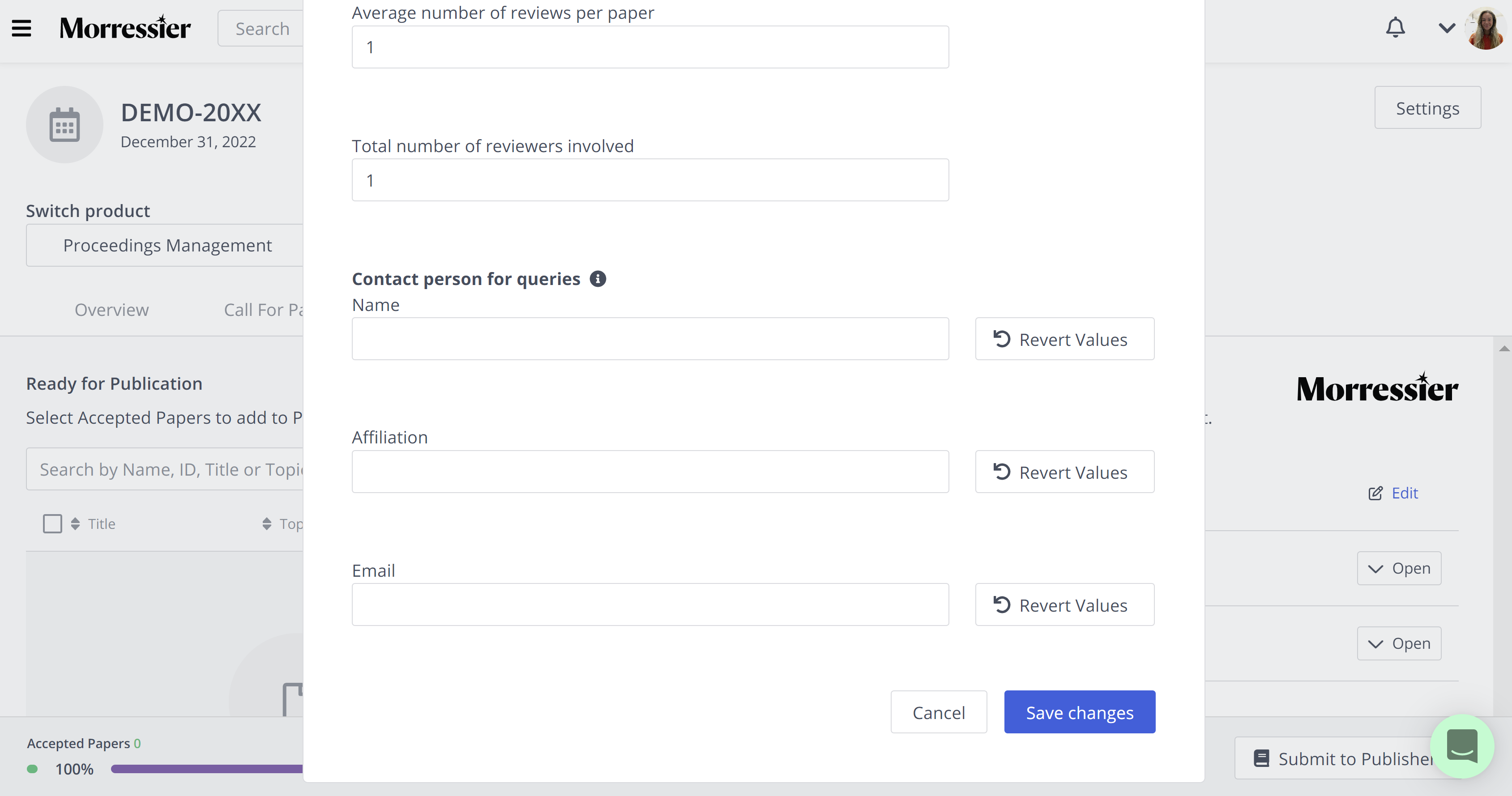The width and height of the screenshot is (1512, 796).
Task: Click the Morressier logo in header
Action: pyautogui.click(x=125, y=28)
